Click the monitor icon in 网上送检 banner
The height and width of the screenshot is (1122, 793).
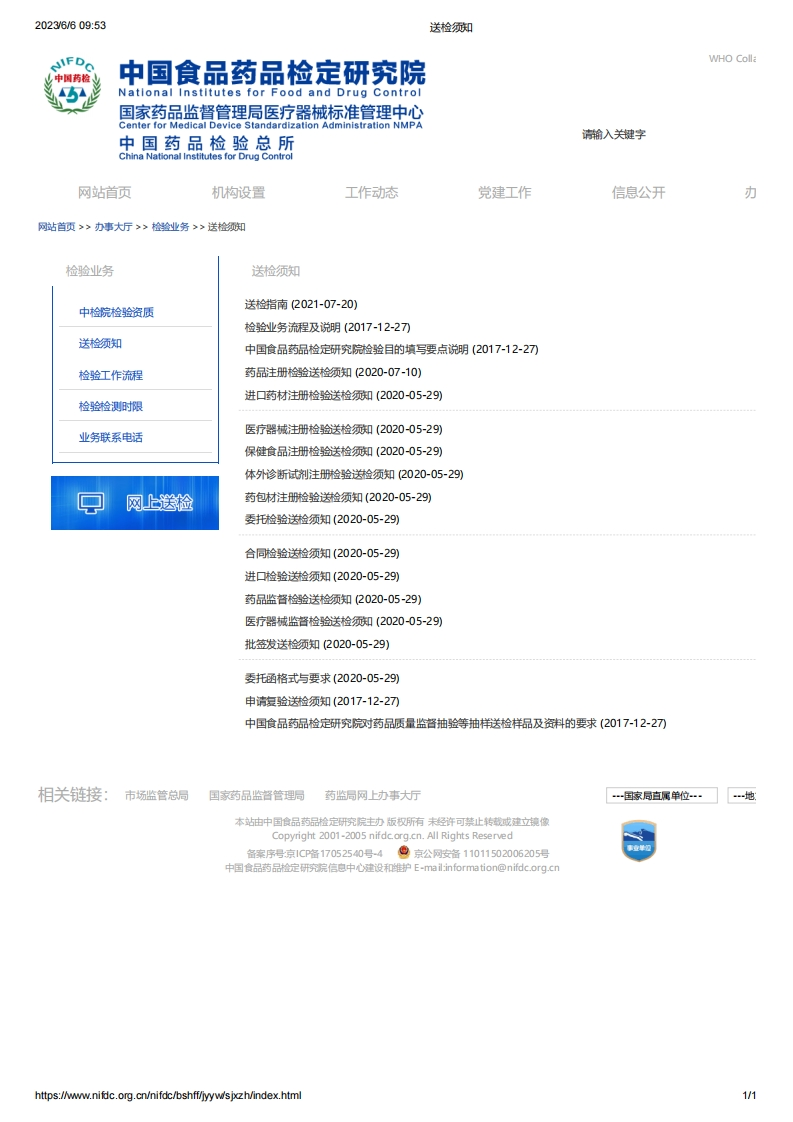91,503
